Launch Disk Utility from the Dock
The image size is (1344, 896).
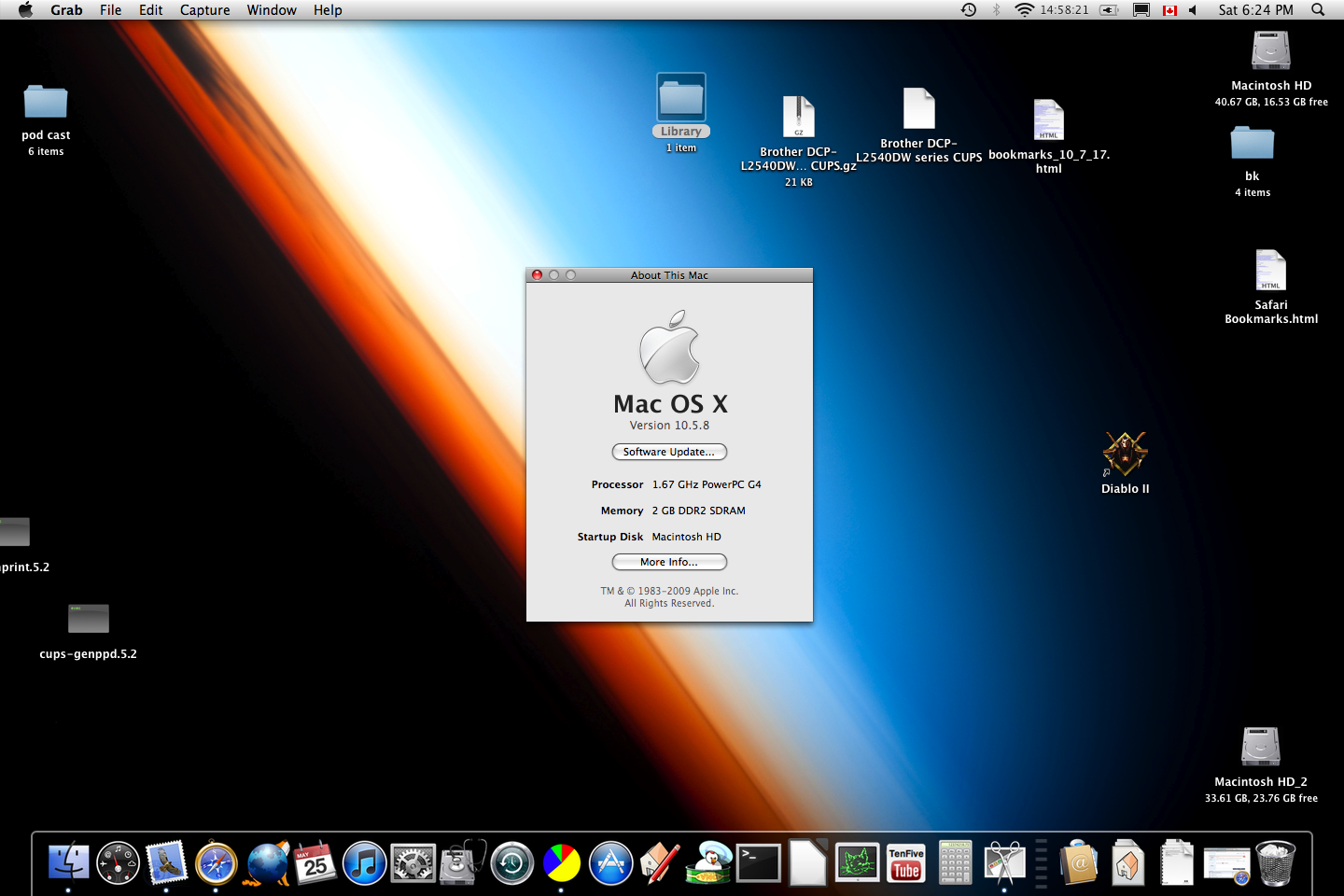point(463,862)
